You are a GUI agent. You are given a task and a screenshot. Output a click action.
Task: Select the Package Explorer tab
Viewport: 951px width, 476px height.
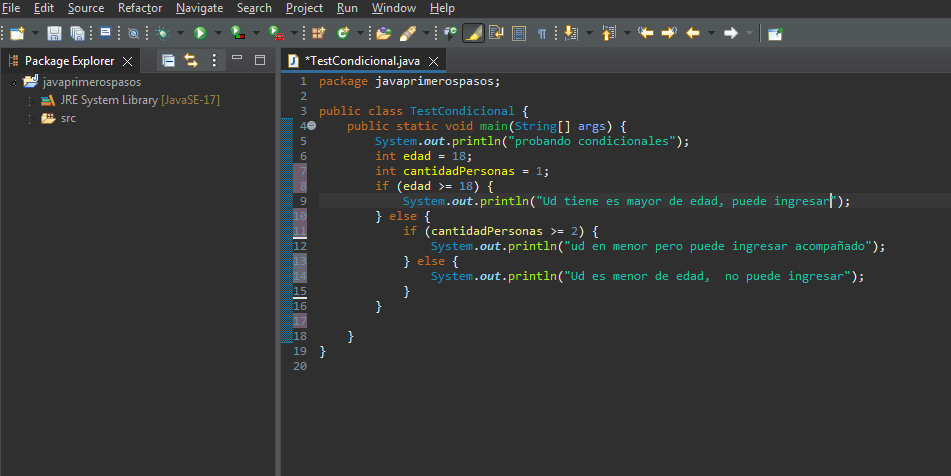click(69, 61)
